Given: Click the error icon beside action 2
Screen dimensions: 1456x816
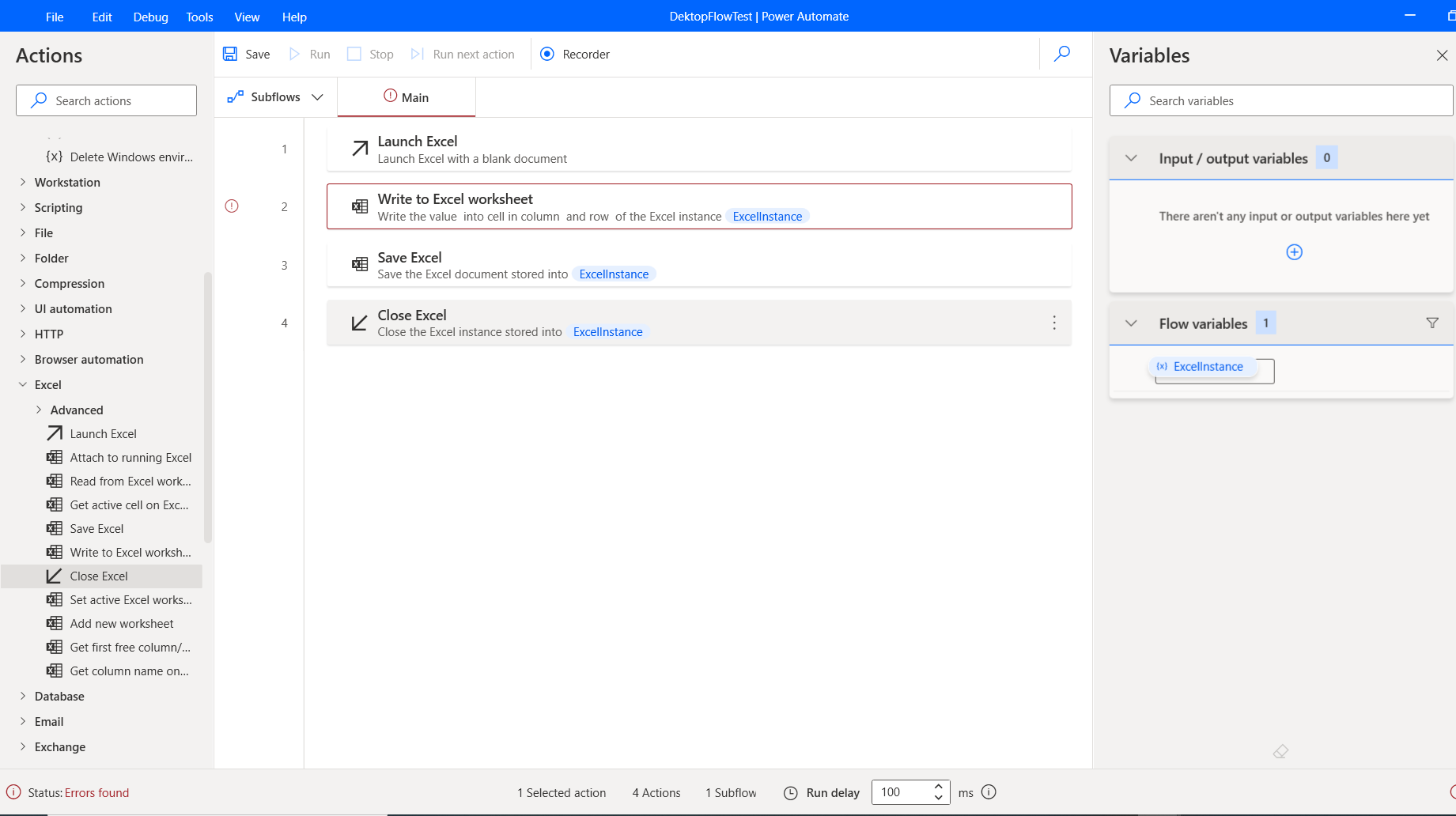Looking at the screenshot, I should point(232,206).
